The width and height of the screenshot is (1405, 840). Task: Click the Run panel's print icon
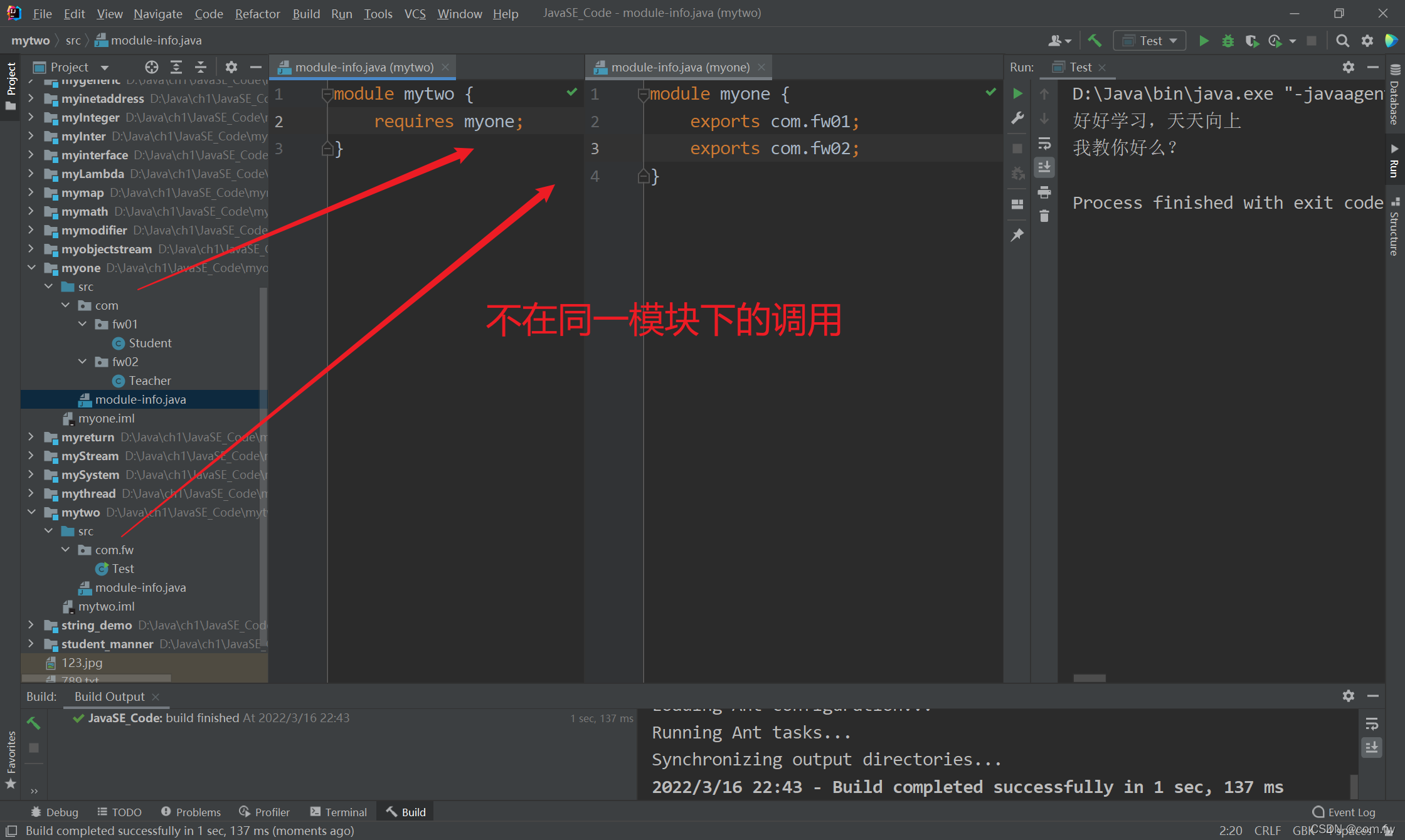[1044, 192]
